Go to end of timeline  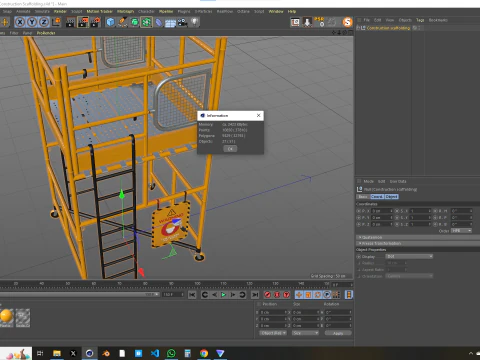click(x=255, y=295)
